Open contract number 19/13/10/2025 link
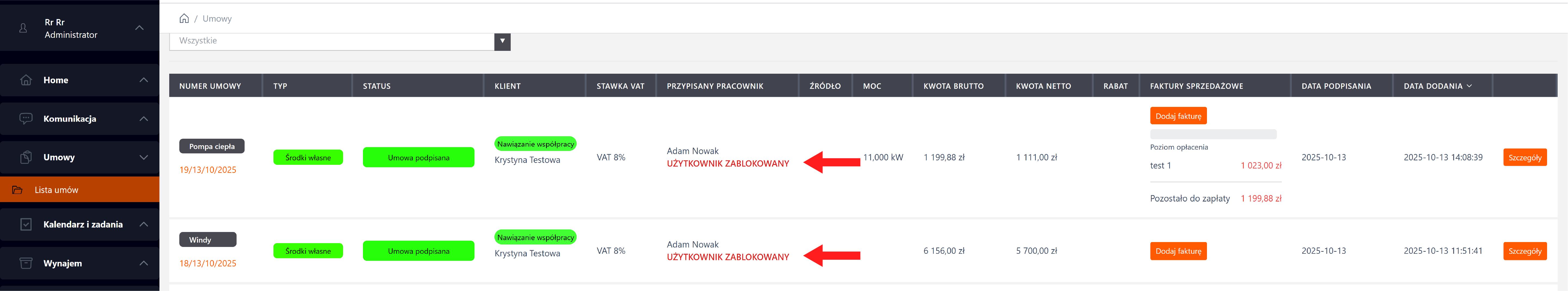Viewport: 1568px width, 291px height. coord(208,170)
